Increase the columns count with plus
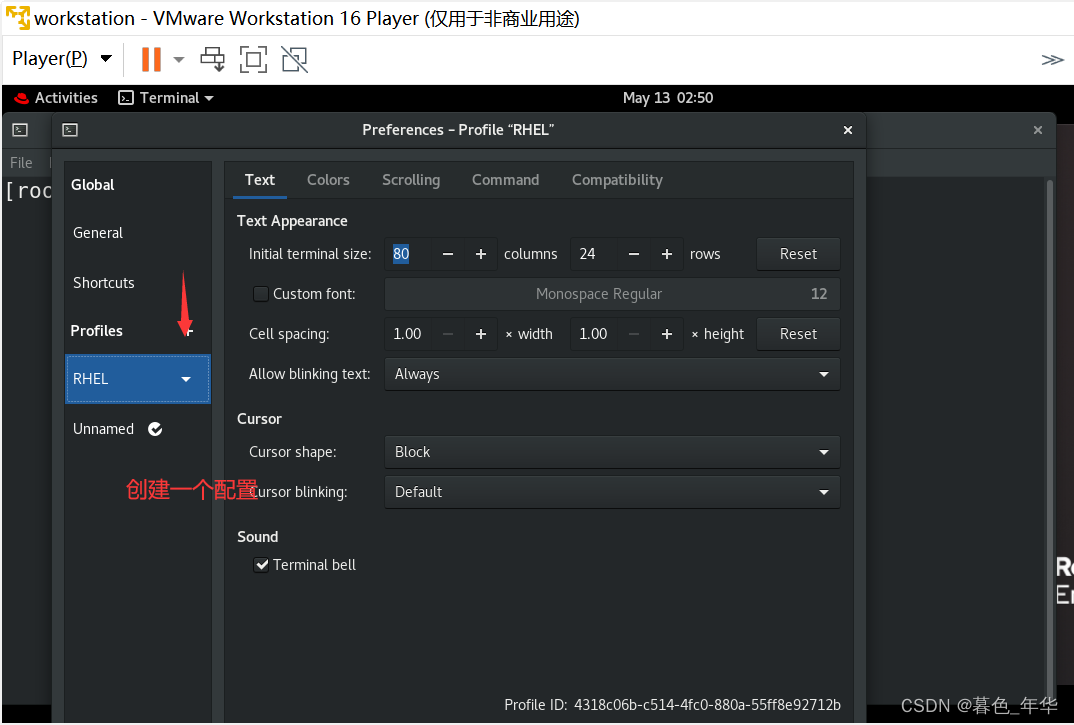Viewport: 1074px width, 725px height. tap(481, 254)
